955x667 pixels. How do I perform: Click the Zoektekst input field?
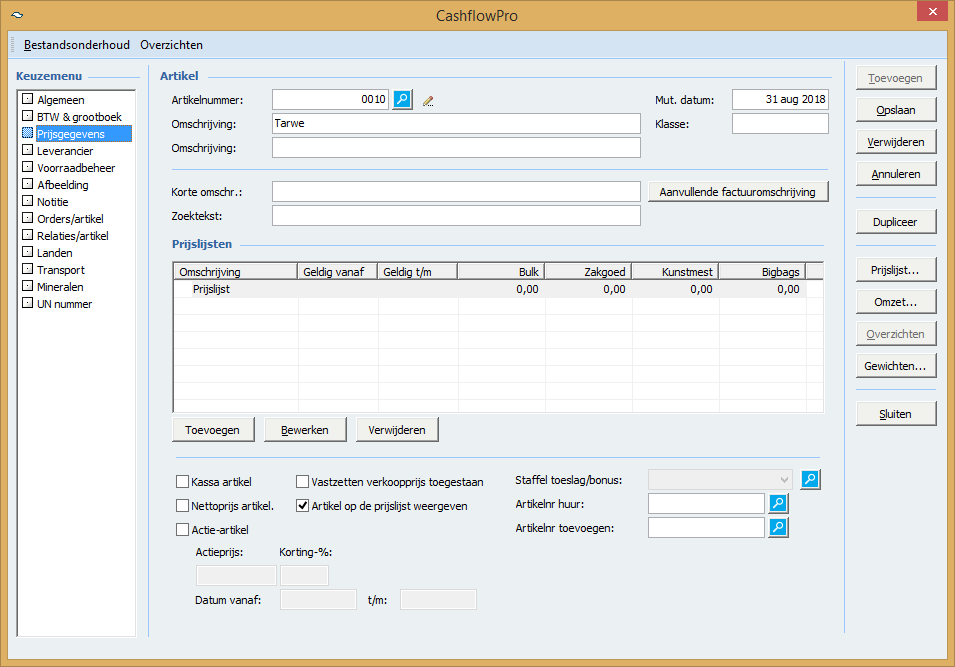pos(456,216)
